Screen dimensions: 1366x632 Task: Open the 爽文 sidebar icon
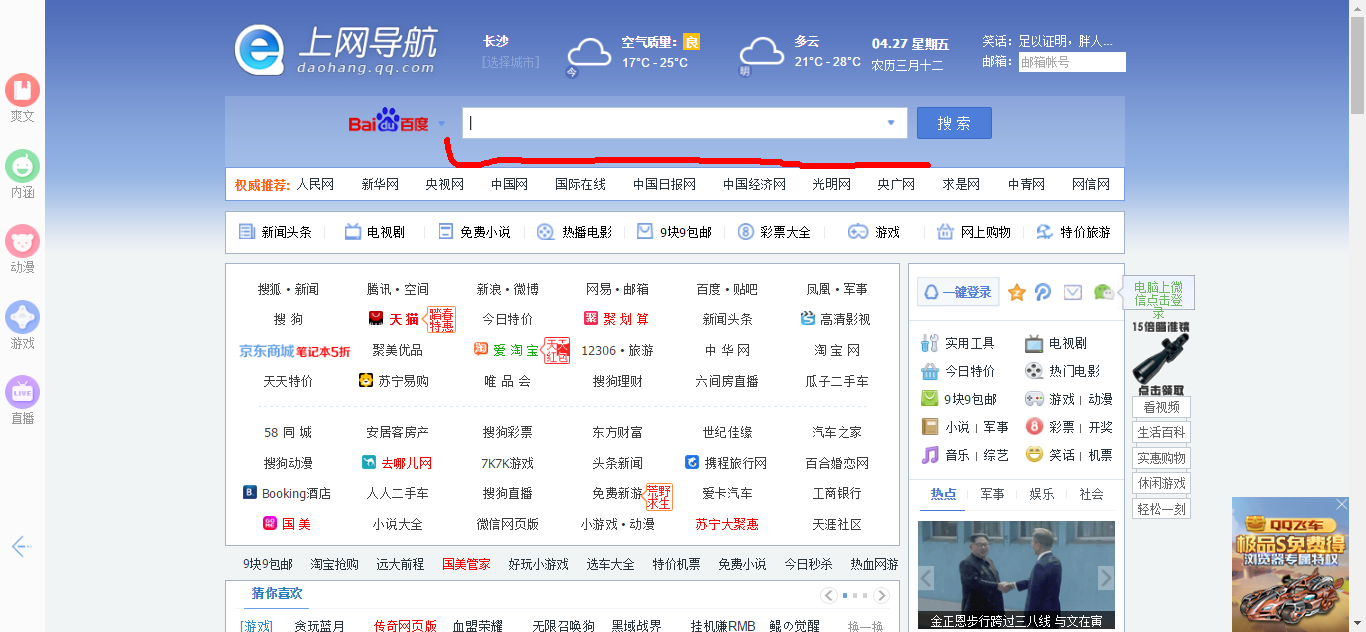coord(22,91)
